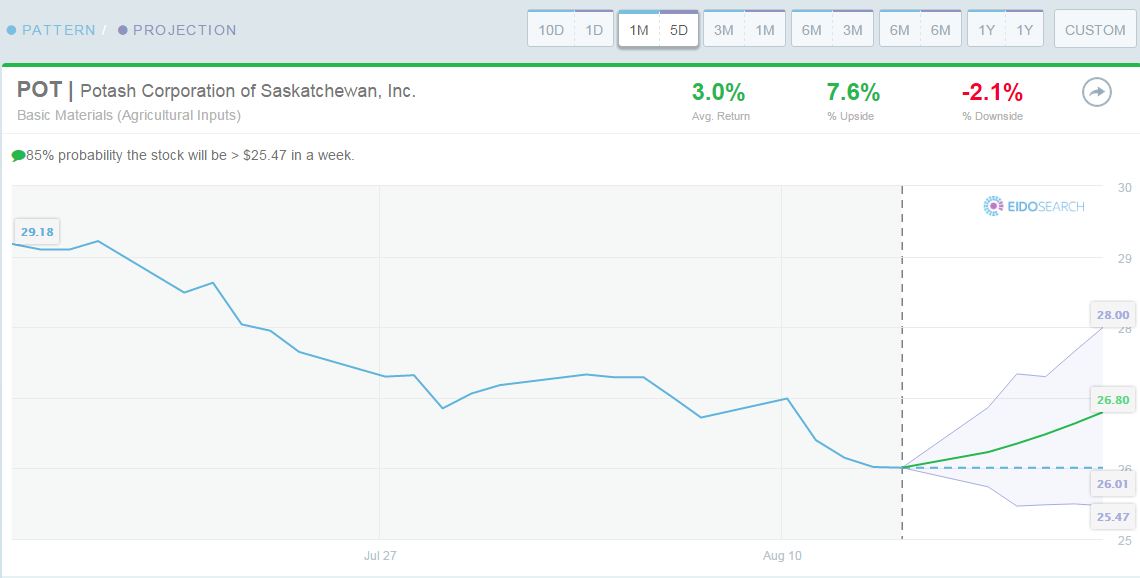
Task: Select the 1M pattern / 5D projection range
Action: (659, 29)
